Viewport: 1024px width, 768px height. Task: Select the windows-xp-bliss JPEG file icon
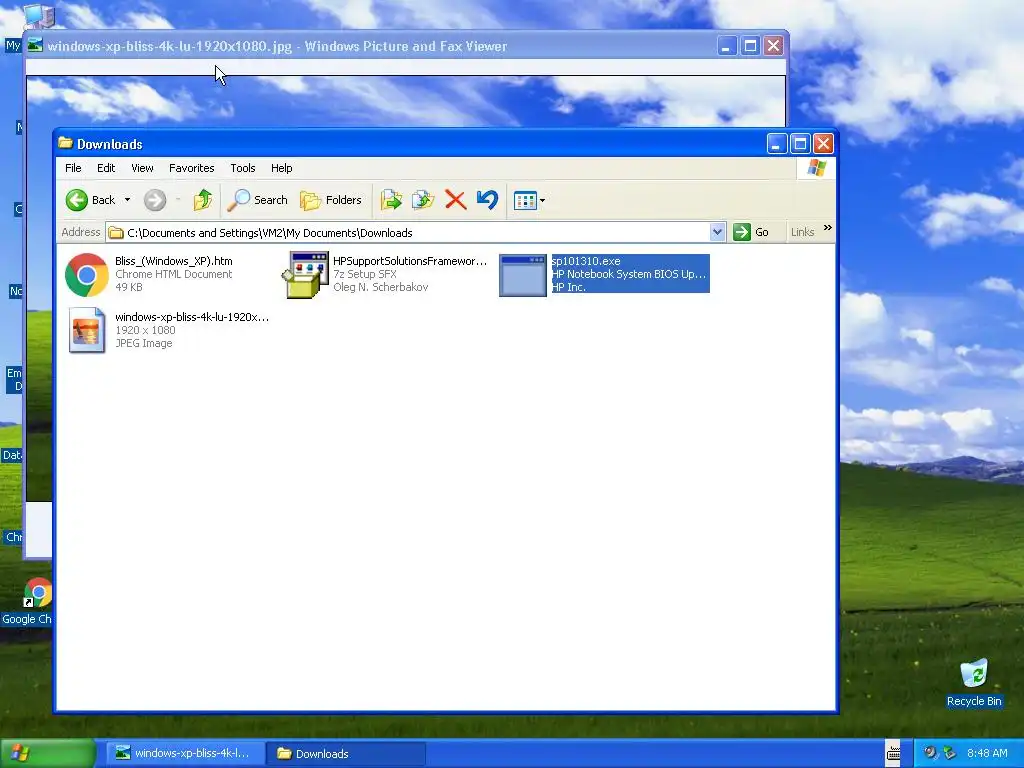(x=87, y=330)
